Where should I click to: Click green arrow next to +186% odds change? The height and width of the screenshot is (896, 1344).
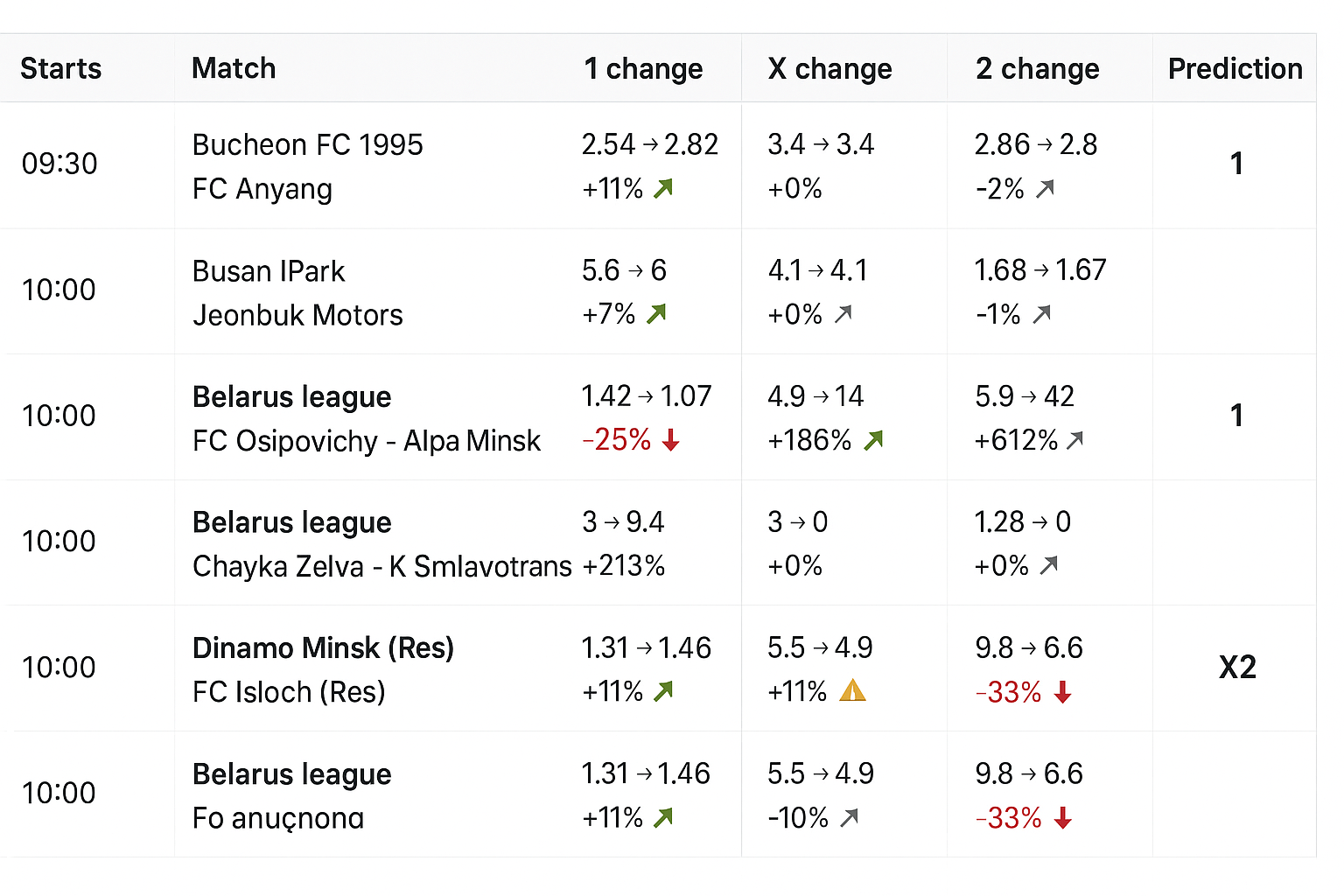[873, 440]
